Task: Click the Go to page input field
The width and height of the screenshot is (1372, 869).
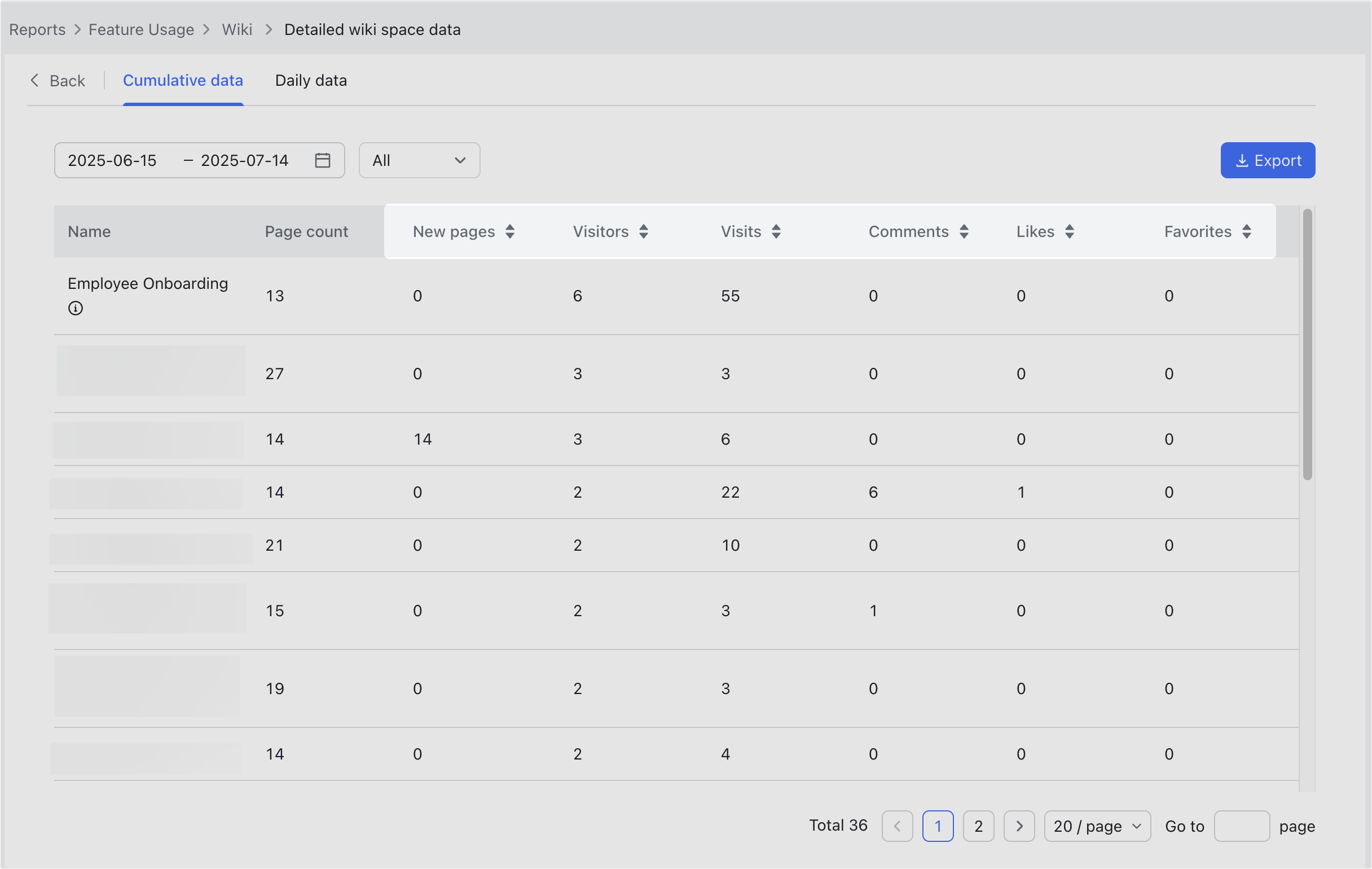Action: [x=1242, y=826]
